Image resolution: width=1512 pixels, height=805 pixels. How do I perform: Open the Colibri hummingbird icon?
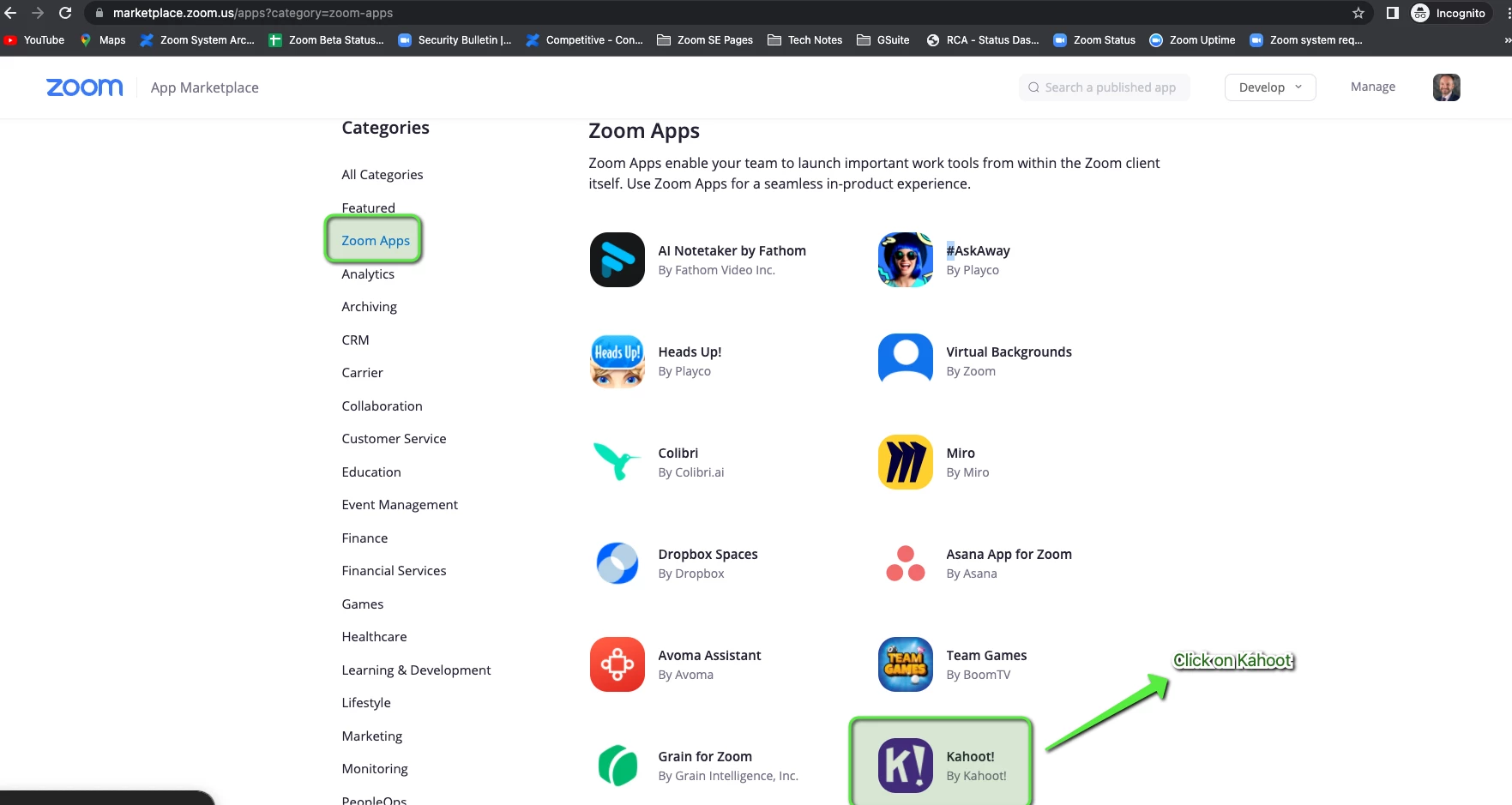pyautogui.click(x=617, y=462)
